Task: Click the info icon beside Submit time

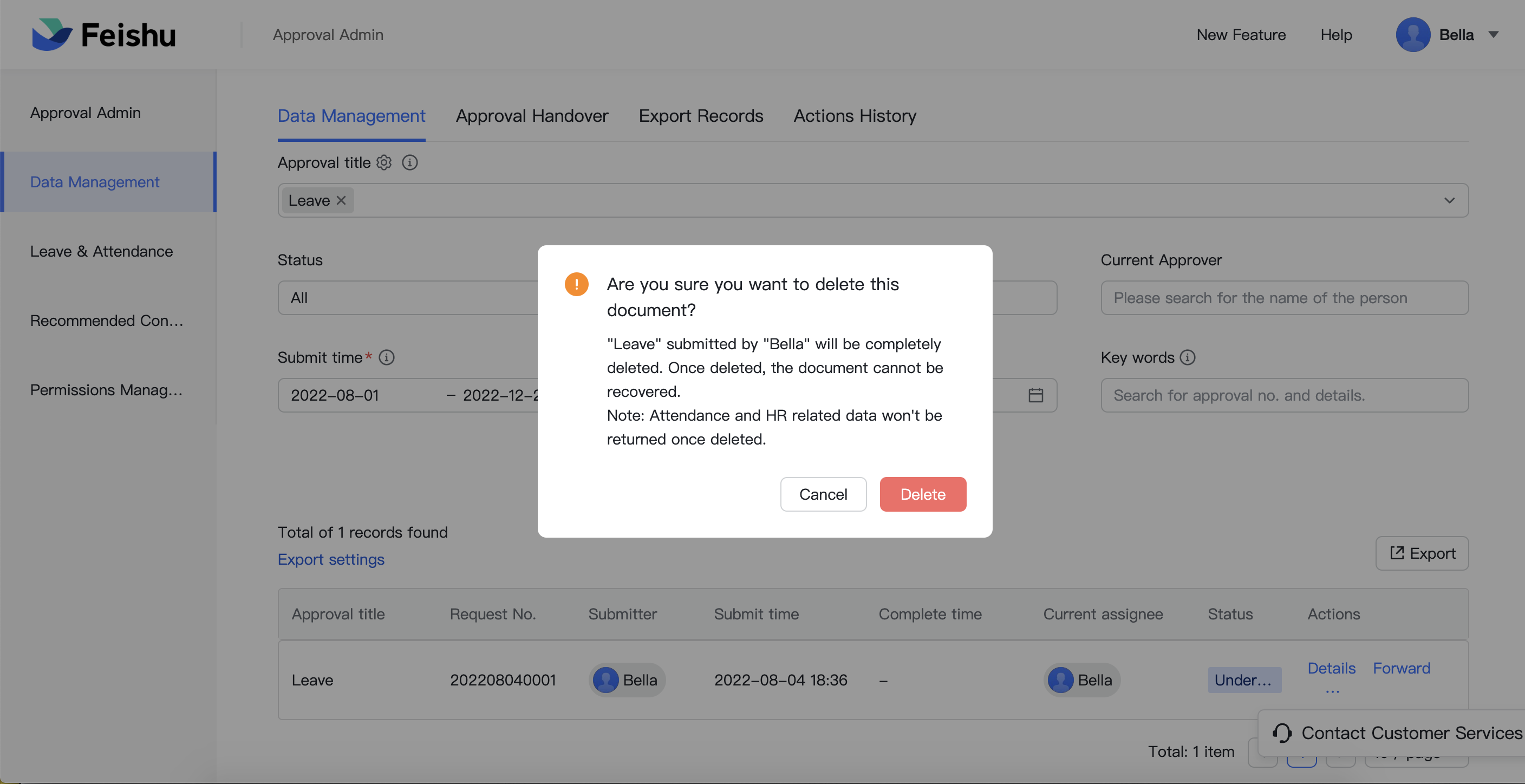Action: tap(387, 357)
